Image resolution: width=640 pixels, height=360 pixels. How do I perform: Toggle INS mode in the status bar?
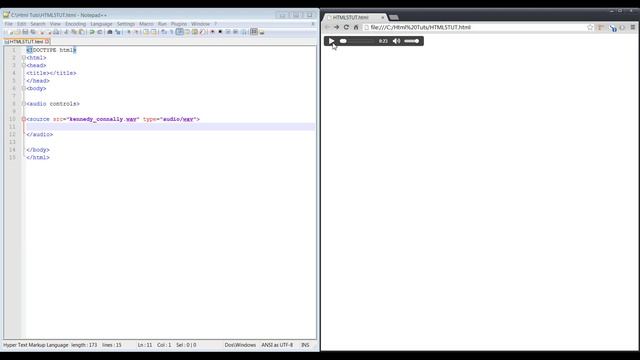click(305, 345)
